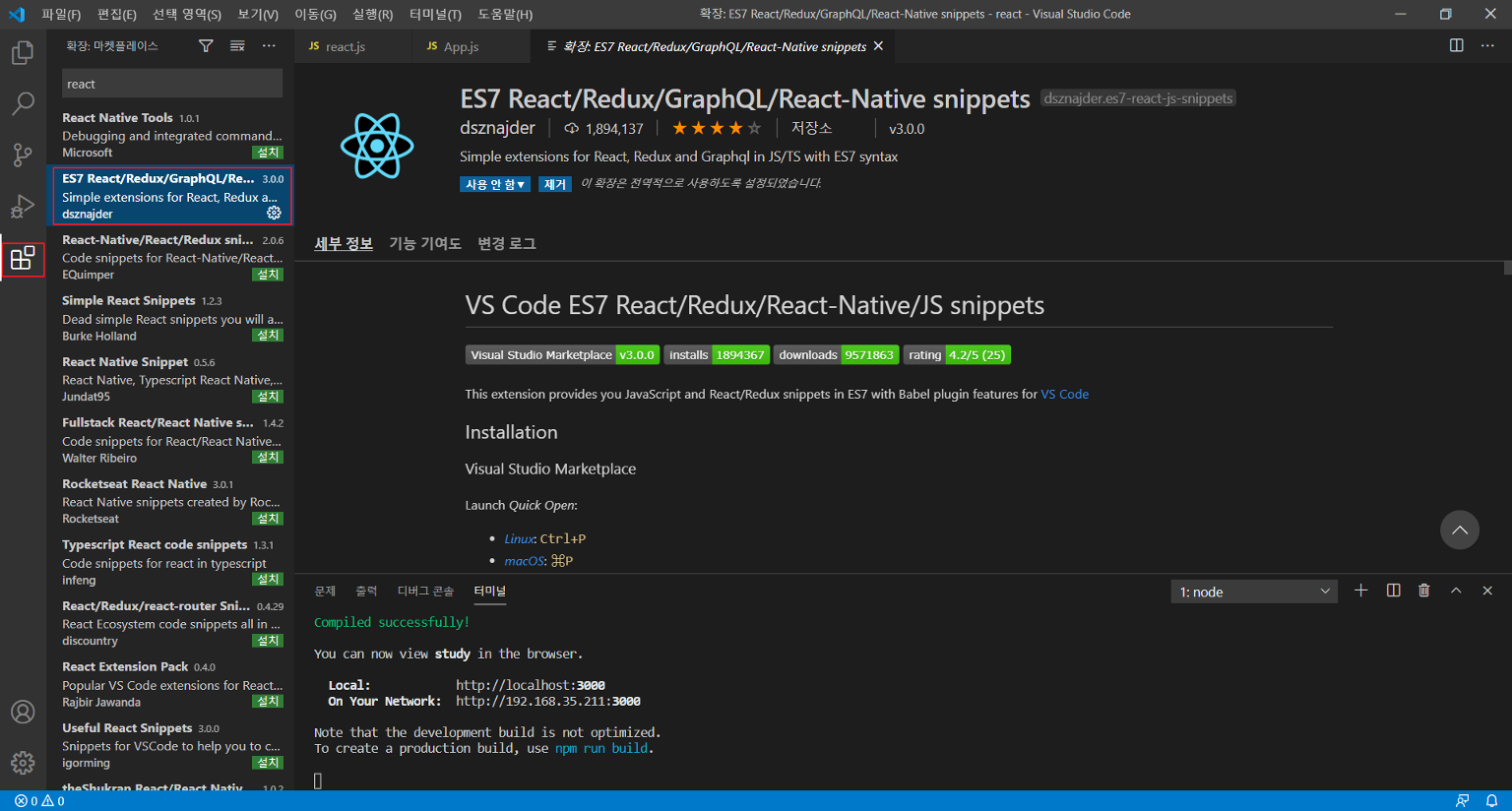Install React Extension Pack

coord(268,702)
